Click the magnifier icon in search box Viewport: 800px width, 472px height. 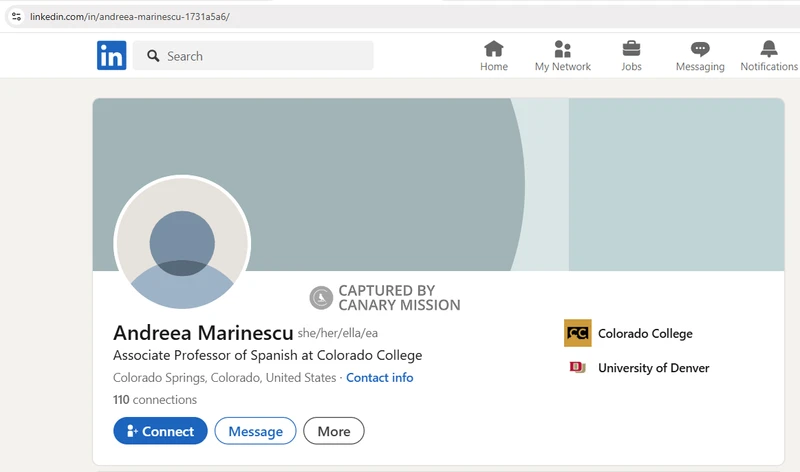pyautogui.click(x=153, y=56)
